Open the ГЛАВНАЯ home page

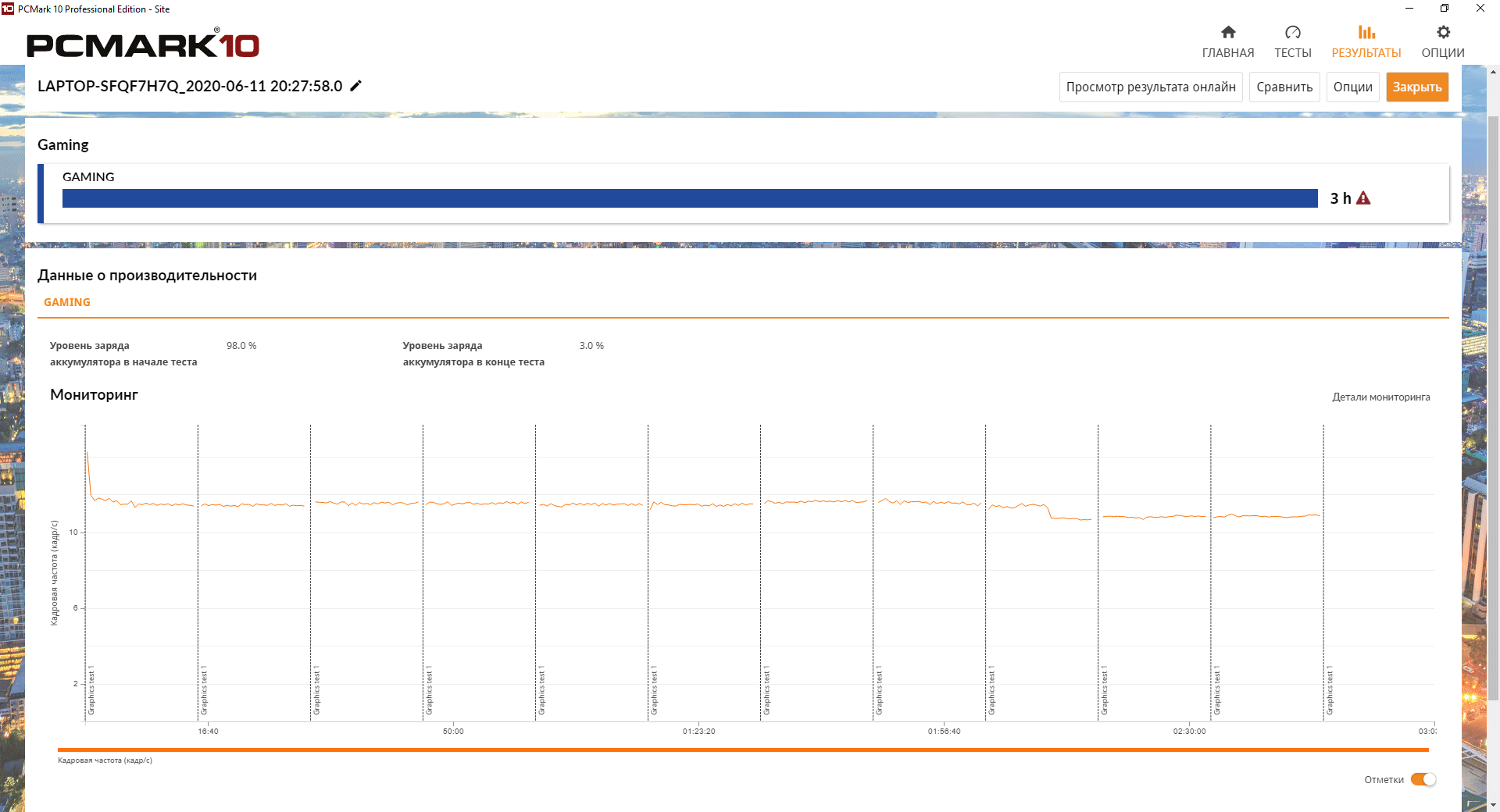[1228, 41]
